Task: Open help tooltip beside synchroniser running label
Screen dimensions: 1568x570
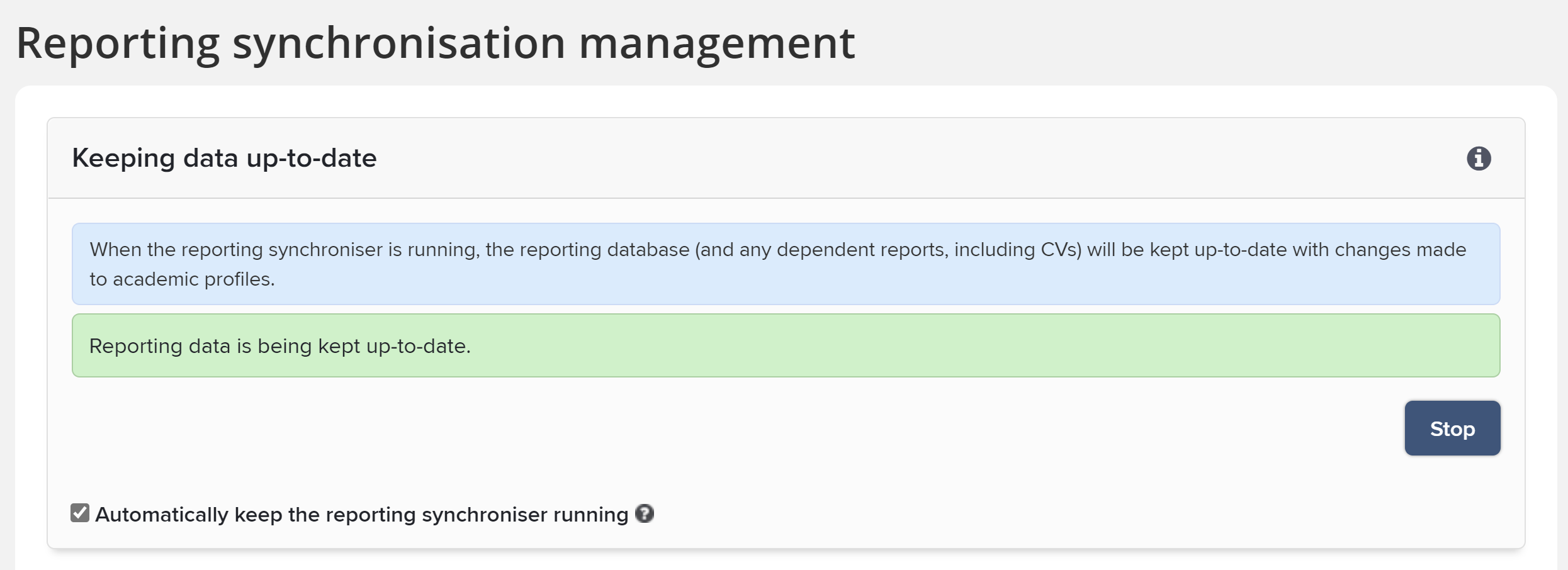Action: 645,514
